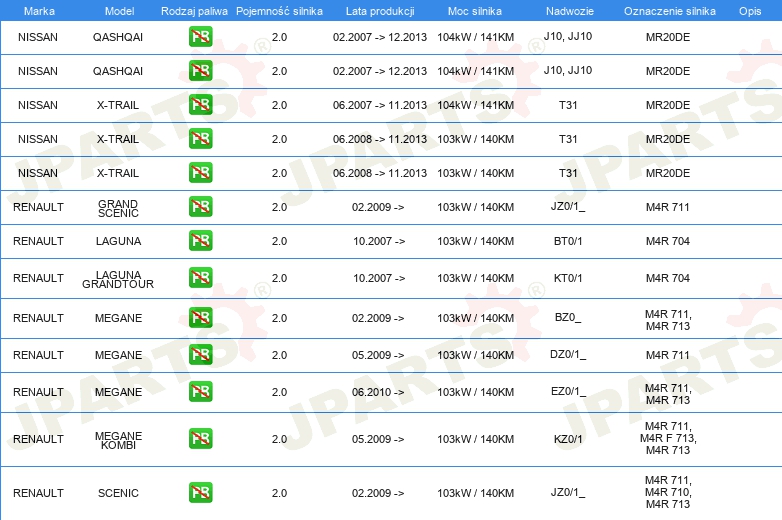The image size is (782, 520).
Task: Click the fuel icon in the MEGANE DZ0/1_ row
Action: point(200,354)
